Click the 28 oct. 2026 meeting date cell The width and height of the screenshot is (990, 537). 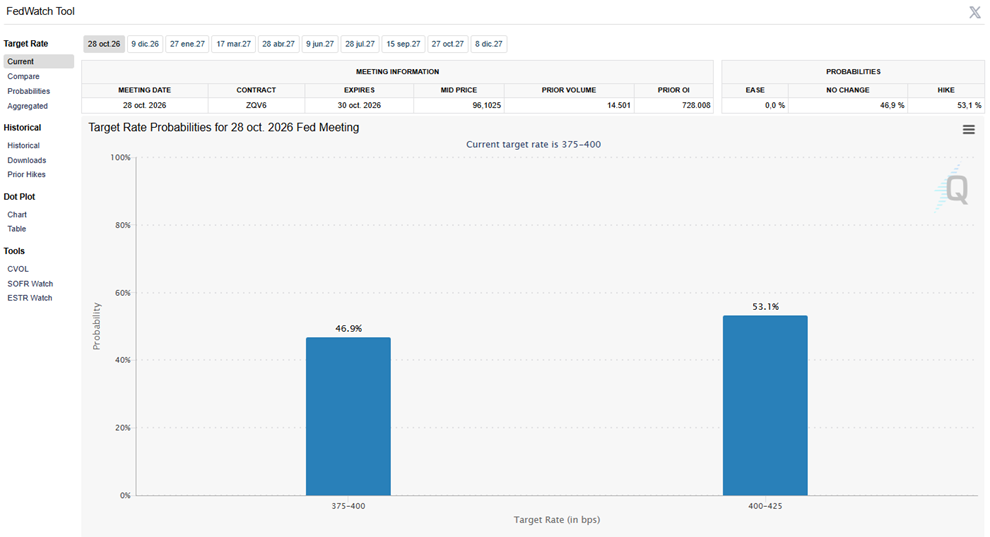pos(145,105)
